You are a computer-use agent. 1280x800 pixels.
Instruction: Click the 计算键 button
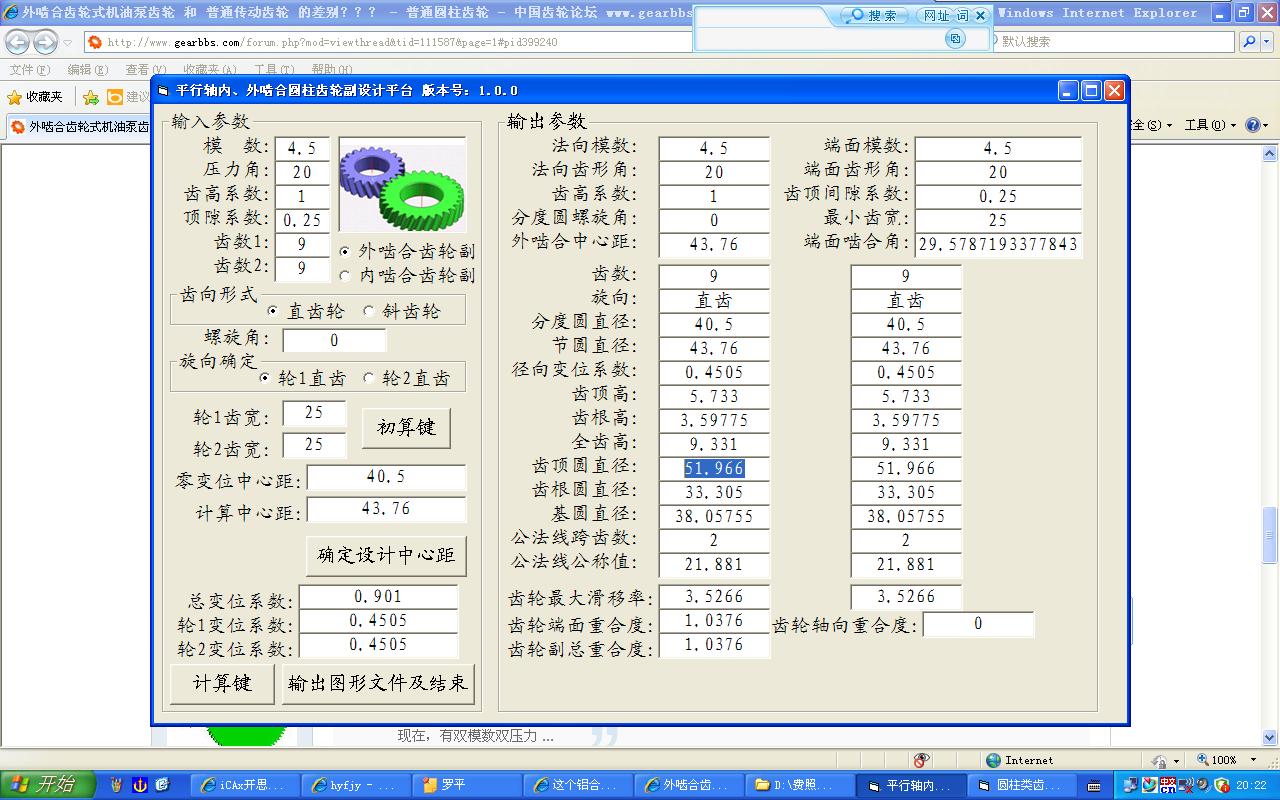pos(222,684)
